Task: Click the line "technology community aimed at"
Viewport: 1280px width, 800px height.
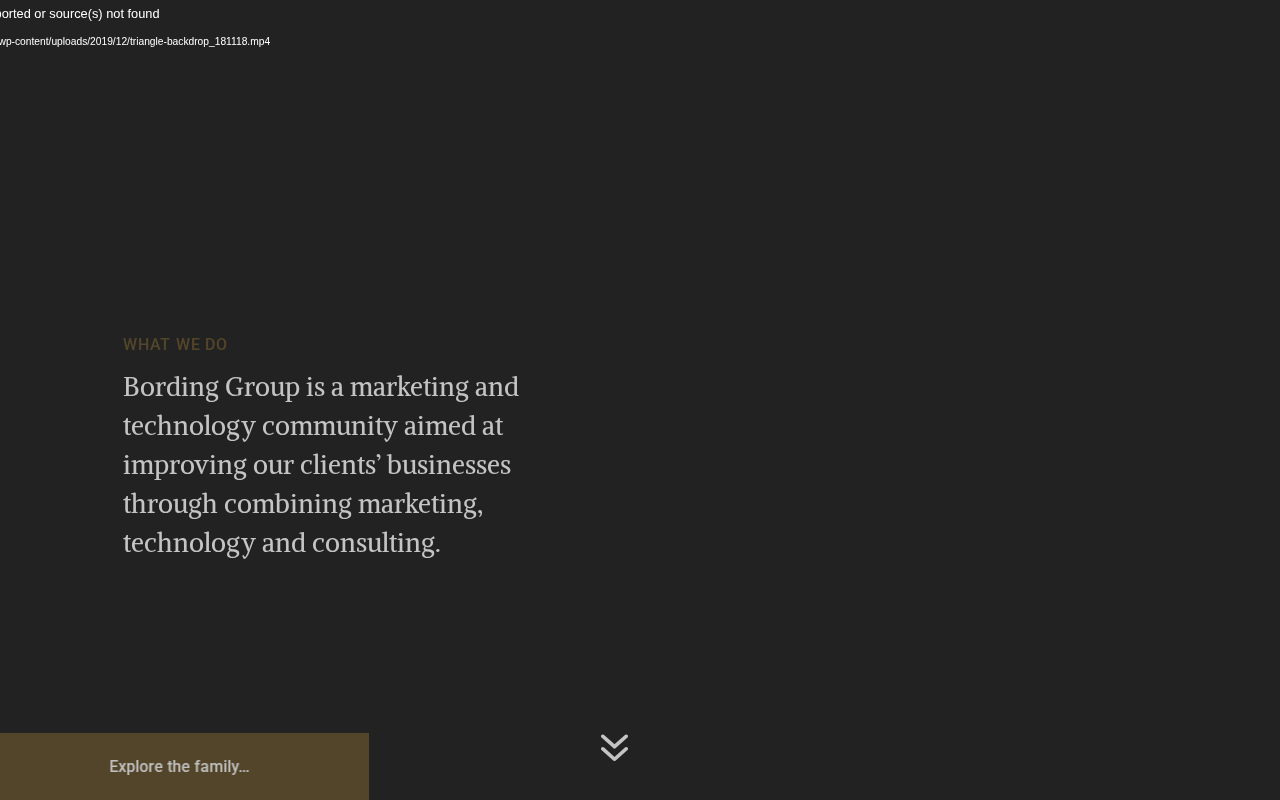Action: tap(313, 426)
